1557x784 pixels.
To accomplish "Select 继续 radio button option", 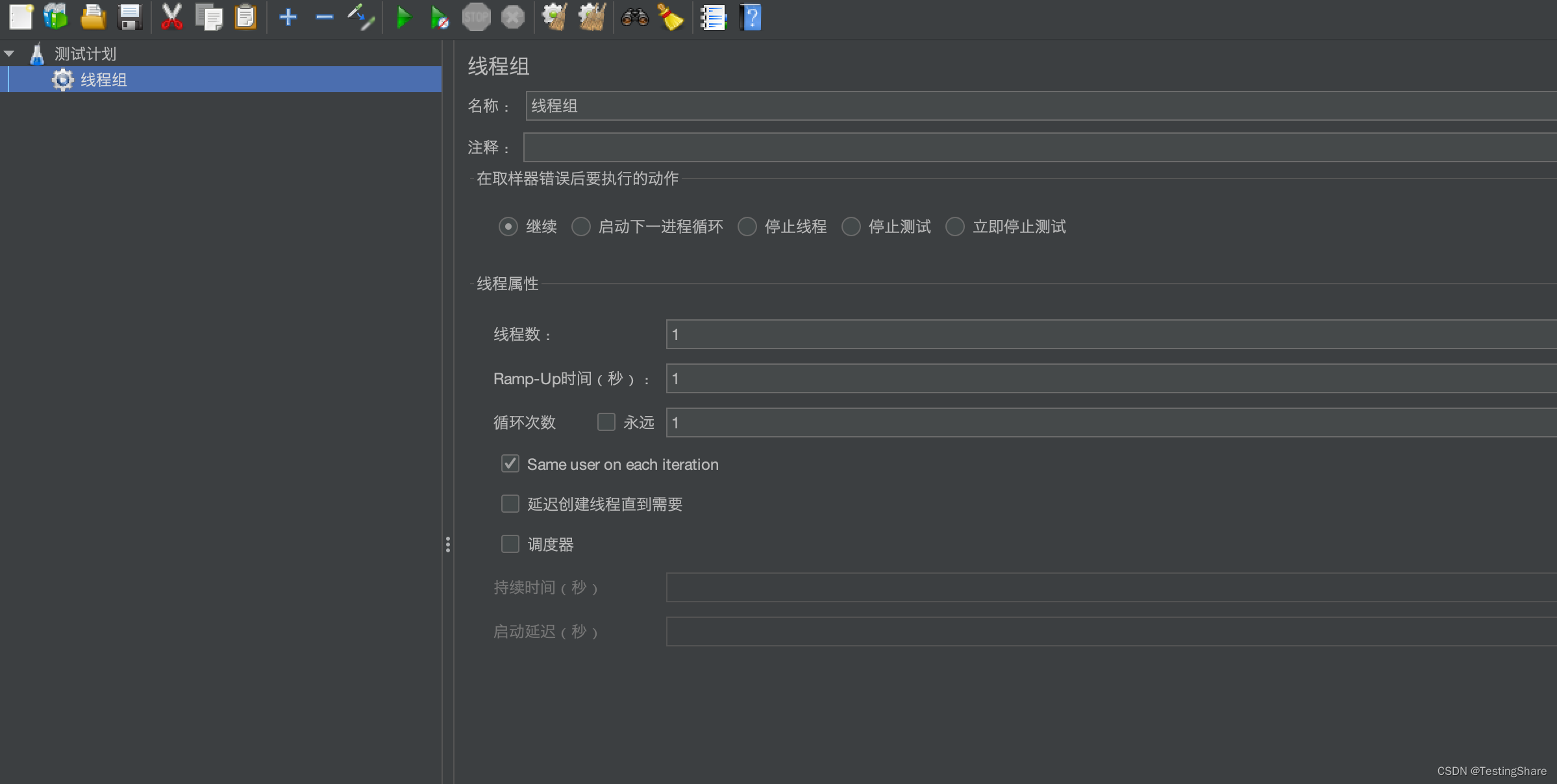I will pyautogui.click(x=507, y=226).
